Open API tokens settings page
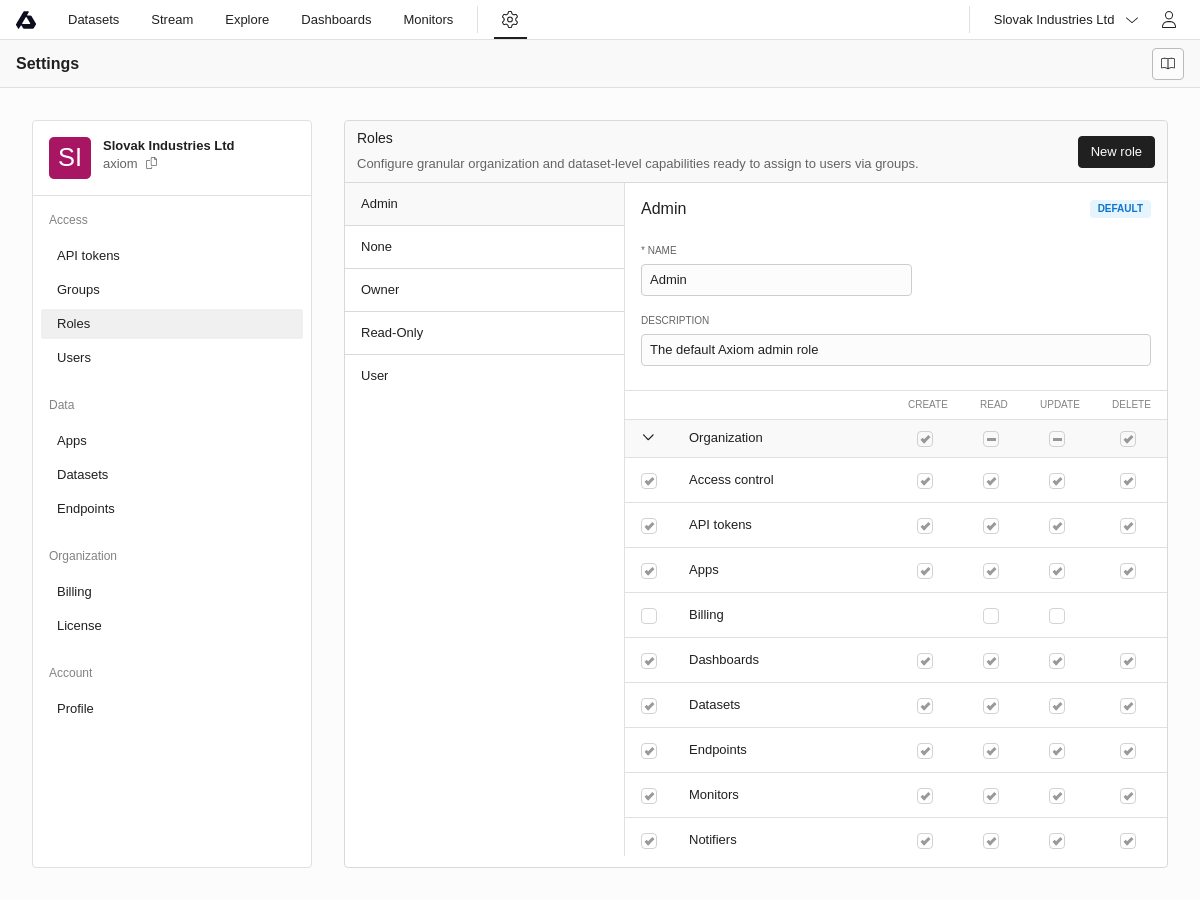 tap(88, 256)
